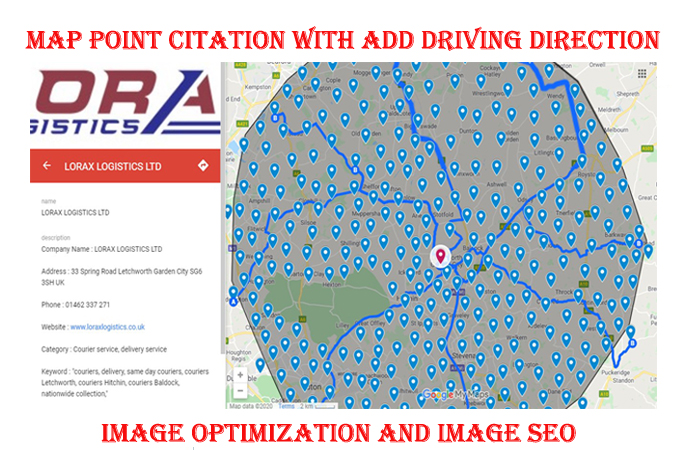The height and width of the screenshot is (450, 680).
Task: Zoom in with the map plus button
Action: [240, 375]
